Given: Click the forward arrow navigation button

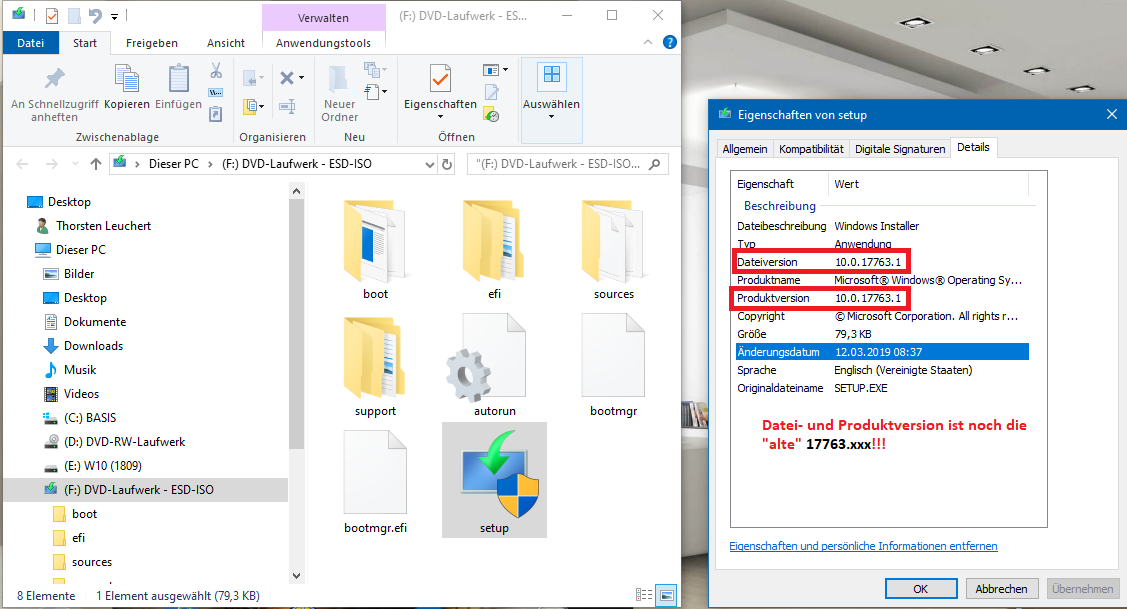Looking at the screenshot, I should coord(52,164).
